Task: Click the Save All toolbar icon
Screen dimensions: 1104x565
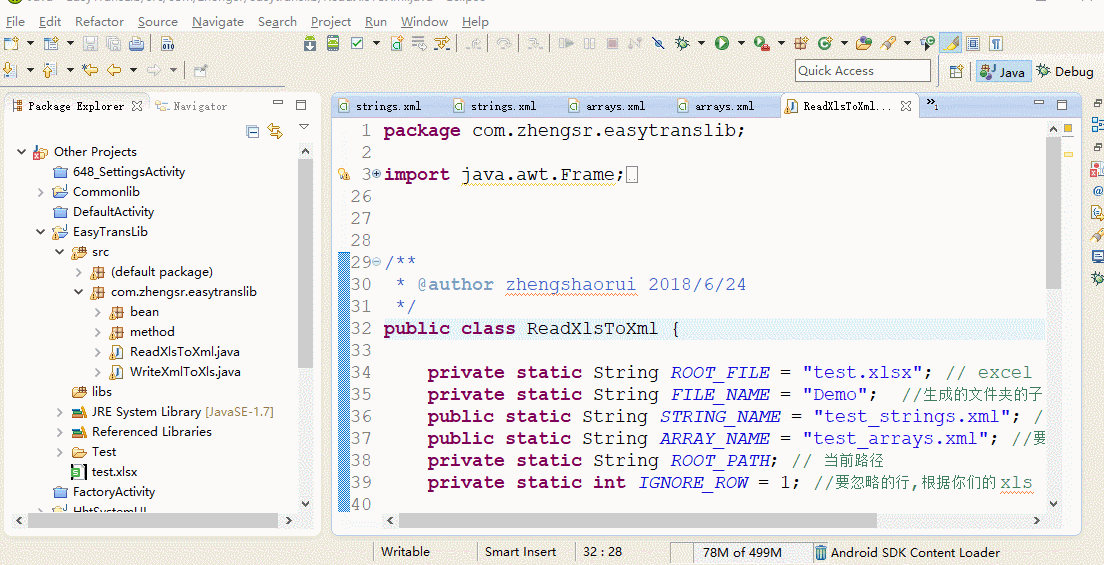Action: [113, 44]
